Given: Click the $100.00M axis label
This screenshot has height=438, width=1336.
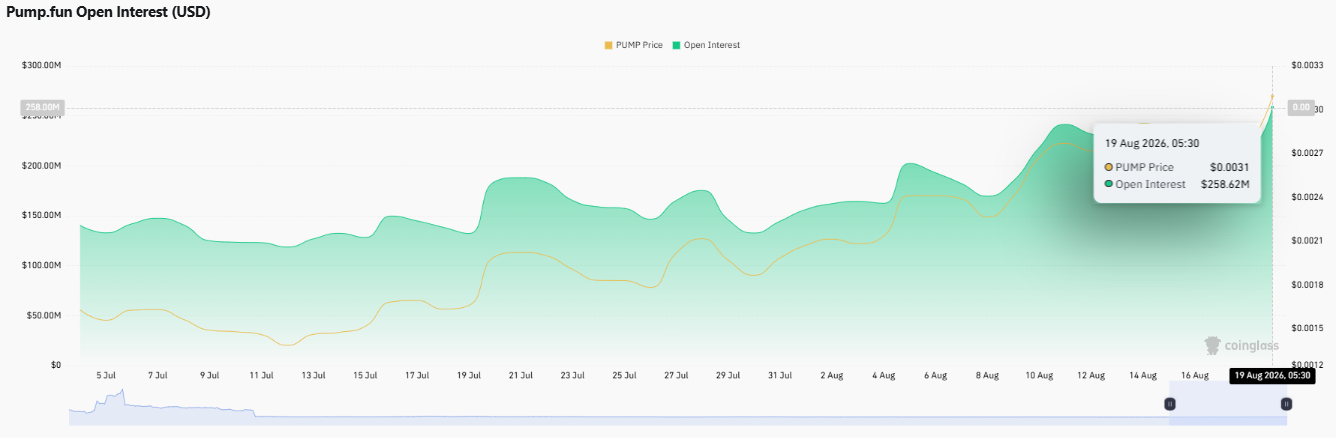Looking at the screenshot, I should coord(42,265).
